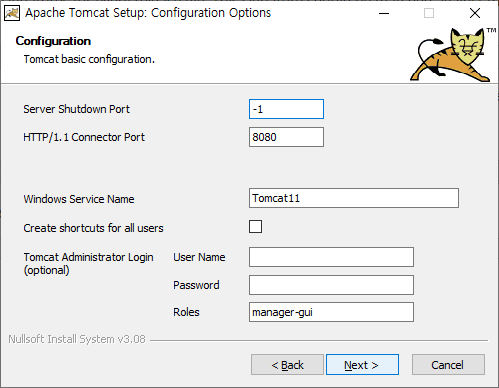Click the Roles field containing manager-gui
Screen dimensions: 499x388
(x=331, y=312)
